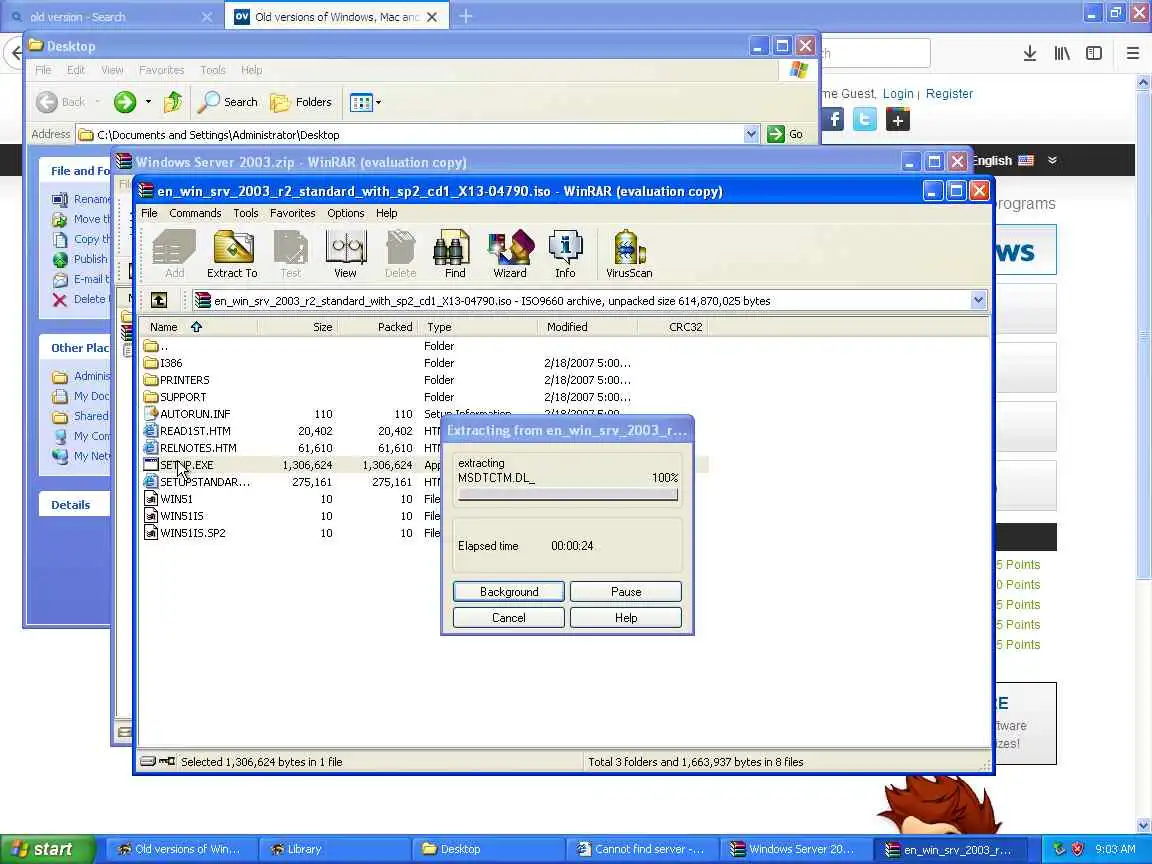Viewport: 1152px width, 864px height.
Task: Open the WinRAR File menu
Action: tap(149, 213)
